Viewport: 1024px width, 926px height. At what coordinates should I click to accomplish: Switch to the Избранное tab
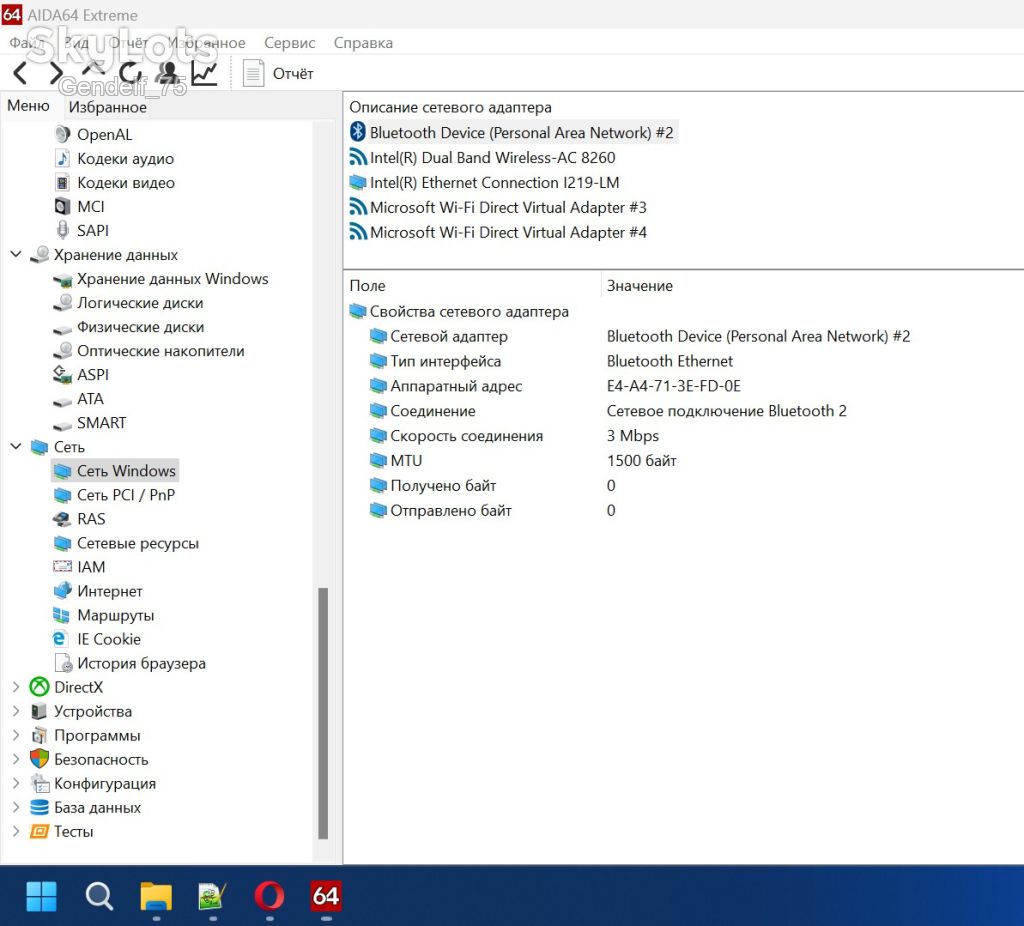pyautogui.click(x=108, y=107)
